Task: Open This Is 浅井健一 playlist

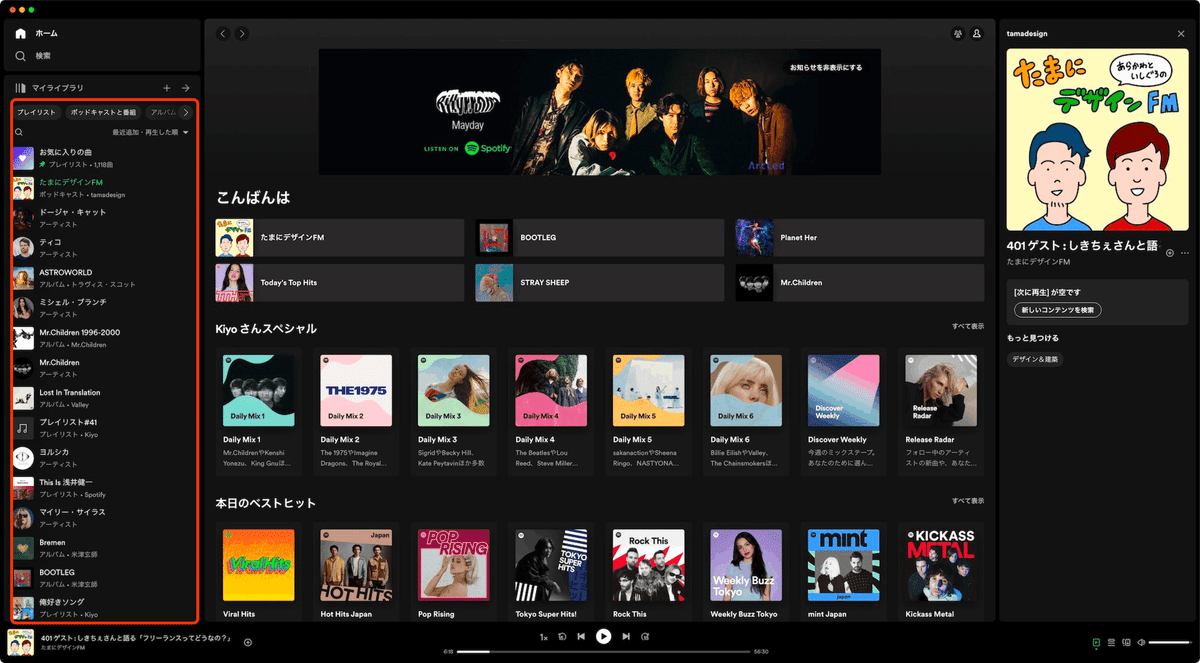Action: point(104,487)
